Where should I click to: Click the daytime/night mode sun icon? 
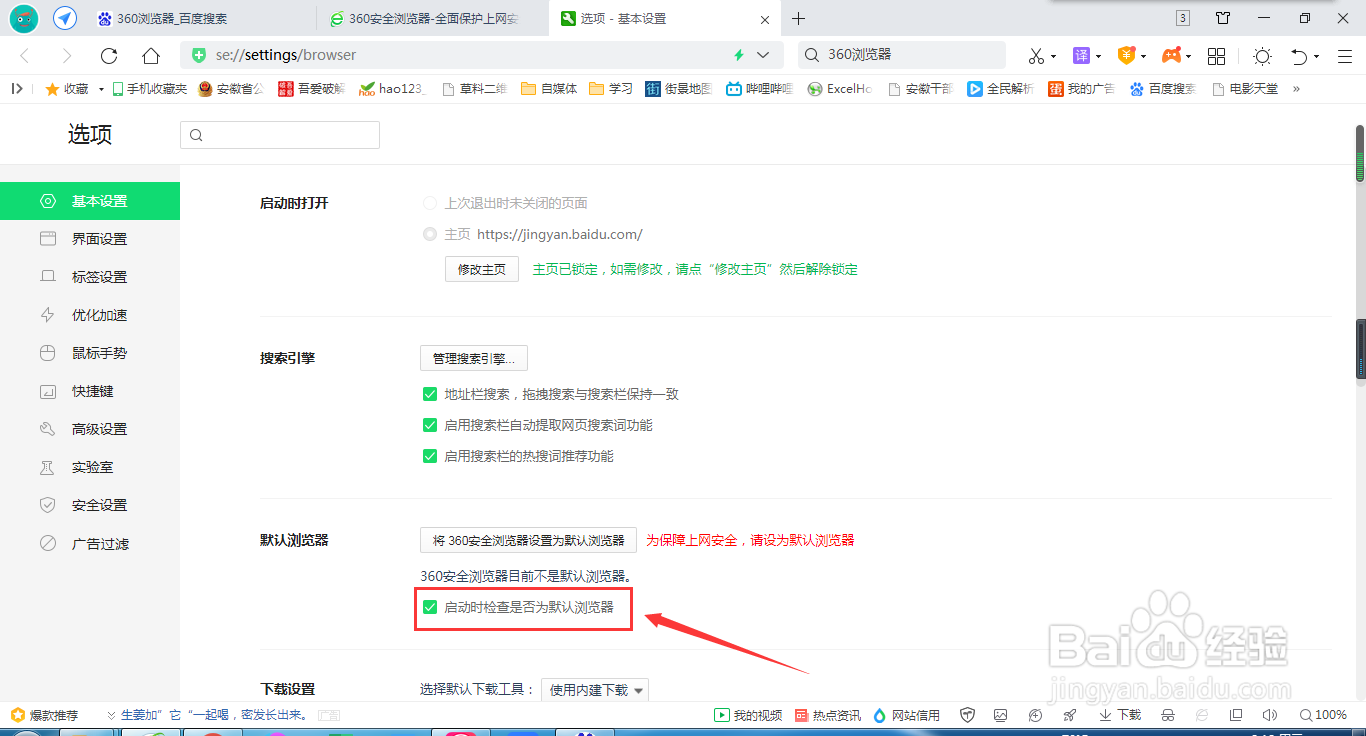(x=1262, y=56)
